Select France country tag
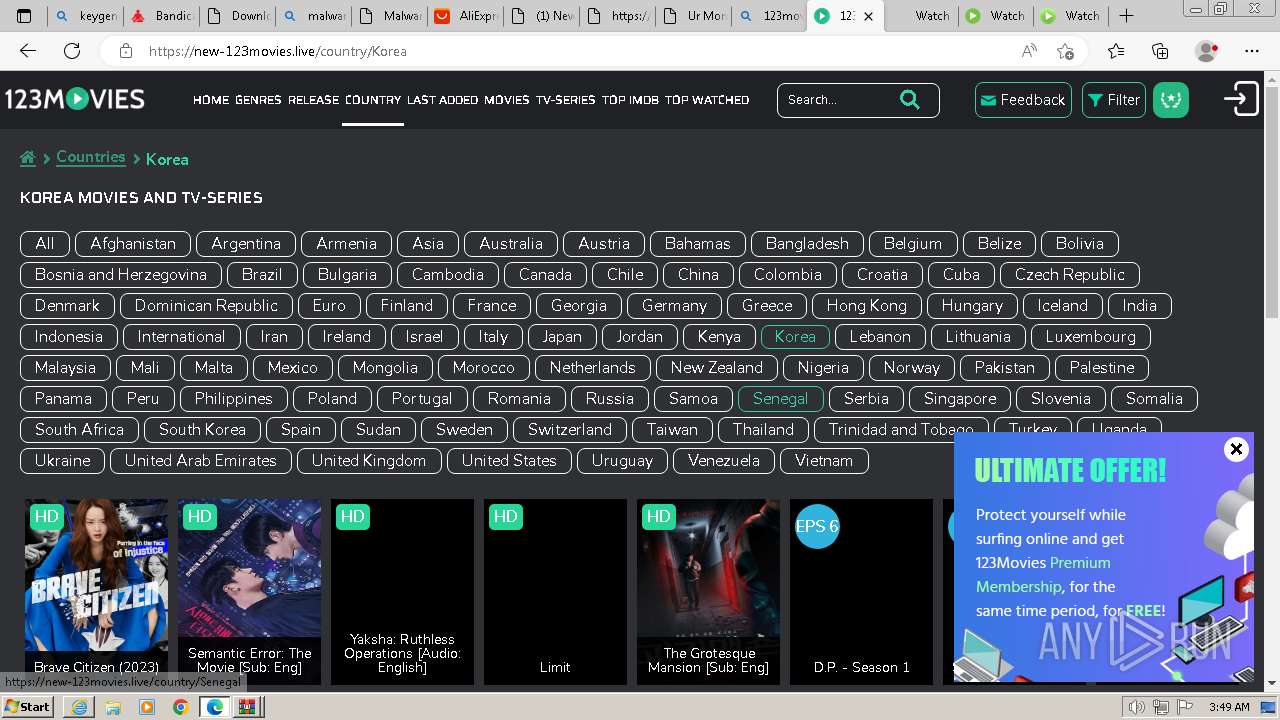1280x720 pixels. [x=492, y=306]
